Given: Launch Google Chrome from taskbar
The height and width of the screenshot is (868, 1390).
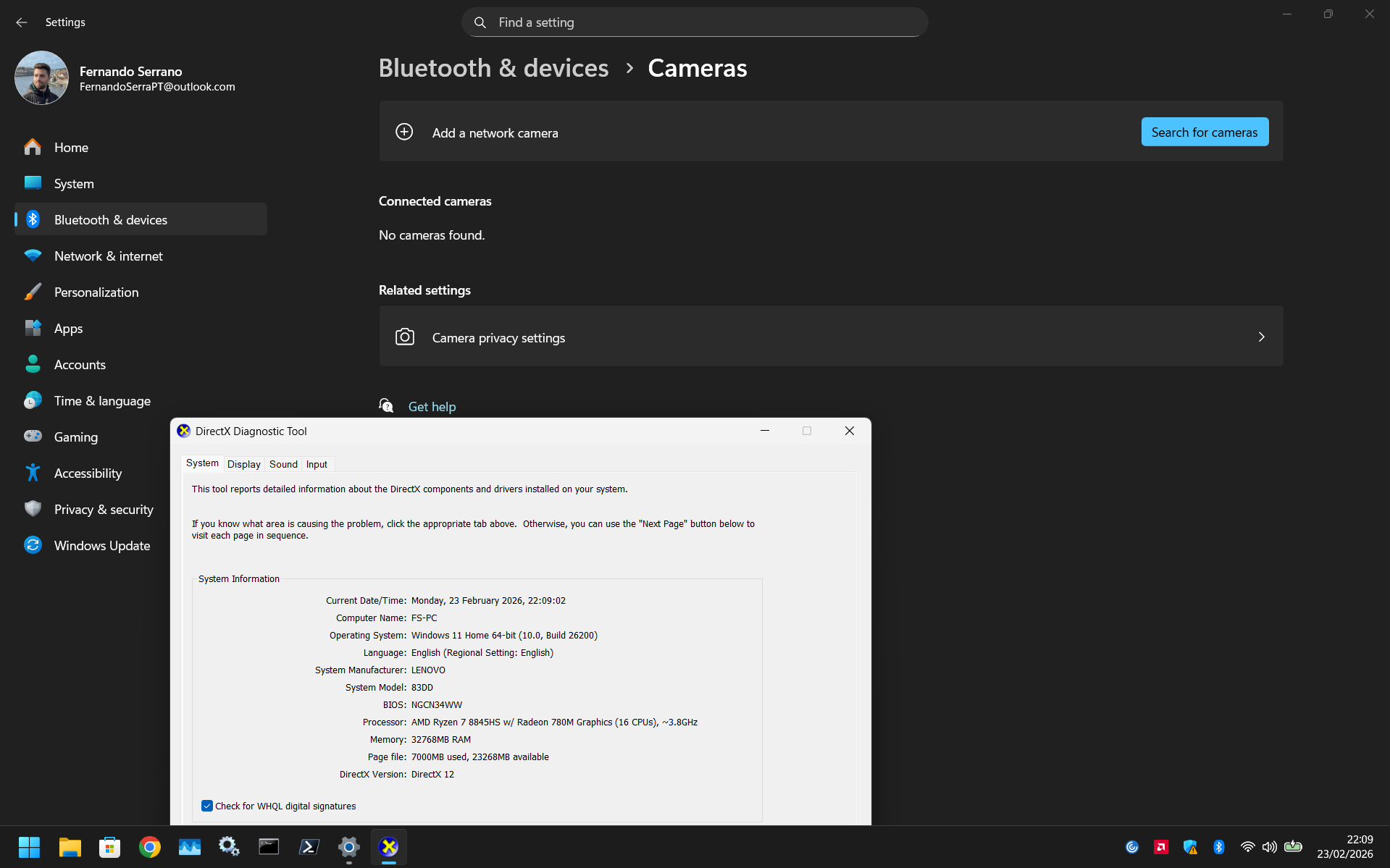Looking at the screenshot, I should 150,847.
